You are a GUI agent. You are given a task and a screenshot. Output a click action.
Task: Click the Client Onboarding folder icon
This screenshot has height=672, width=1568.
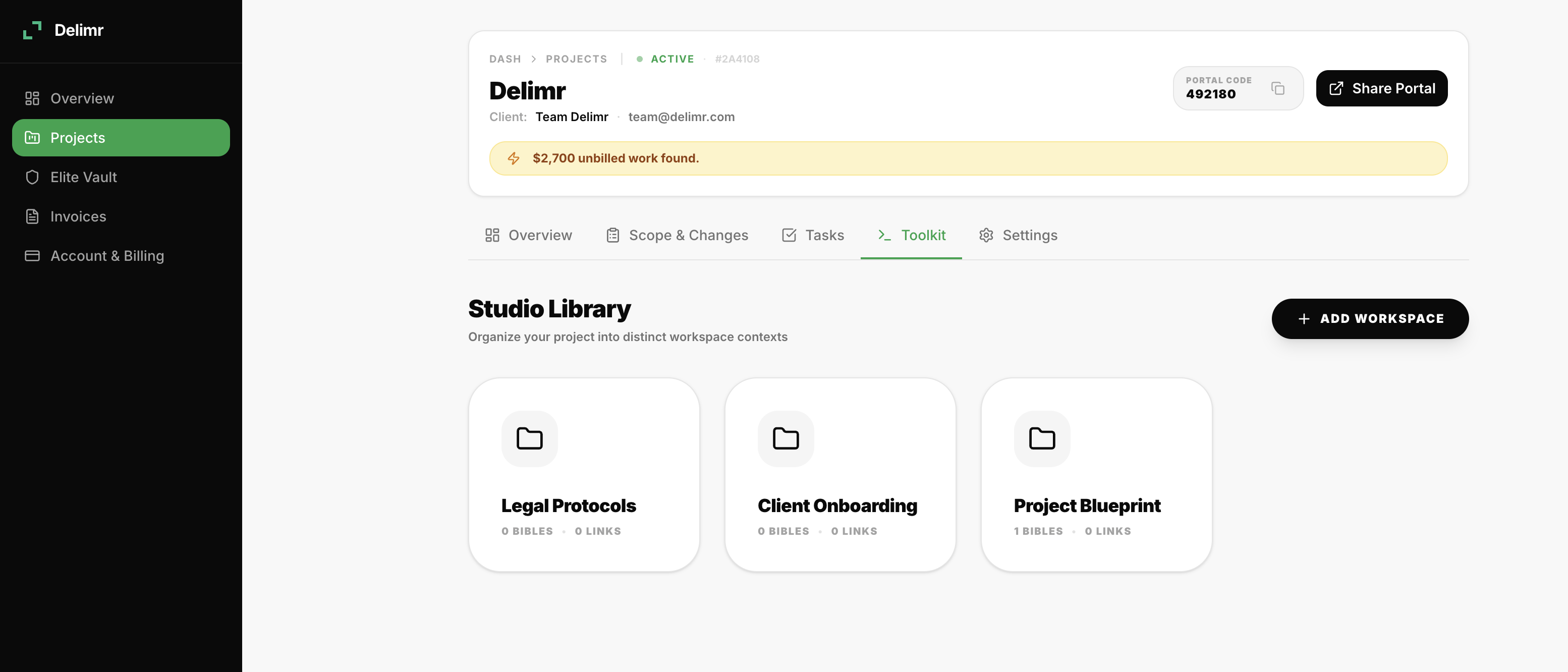point(785,438)
